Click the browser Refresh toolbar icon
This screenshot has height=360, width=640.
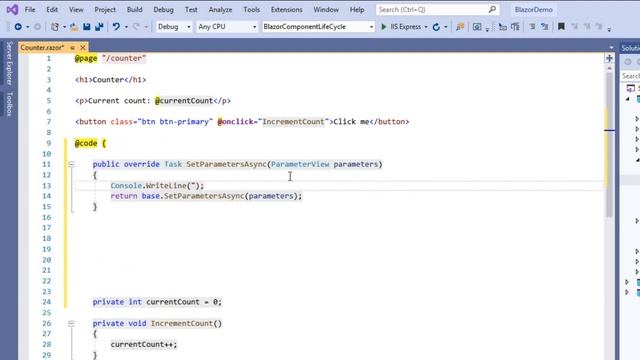point(436,27)
